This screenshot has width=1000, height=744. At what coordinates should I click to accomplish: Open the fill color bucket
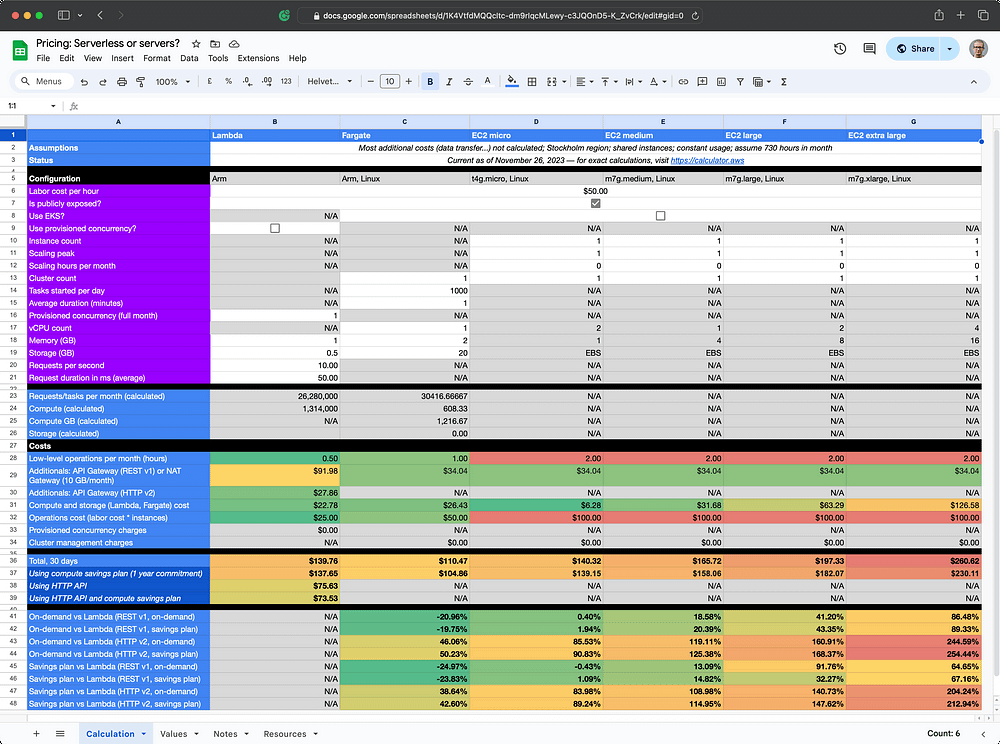(511, 82)
